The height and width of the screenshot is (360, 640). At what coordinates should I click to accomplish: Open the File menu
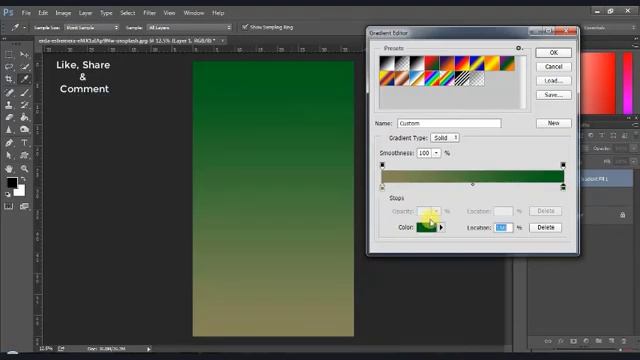pos(26,13)
